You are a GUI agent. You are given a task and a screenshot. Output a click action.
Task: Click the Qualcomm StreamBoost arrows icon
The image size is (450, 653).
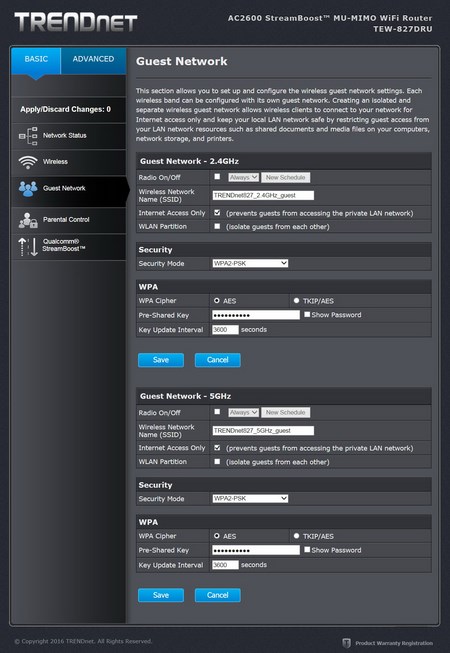tap(28, 247)
